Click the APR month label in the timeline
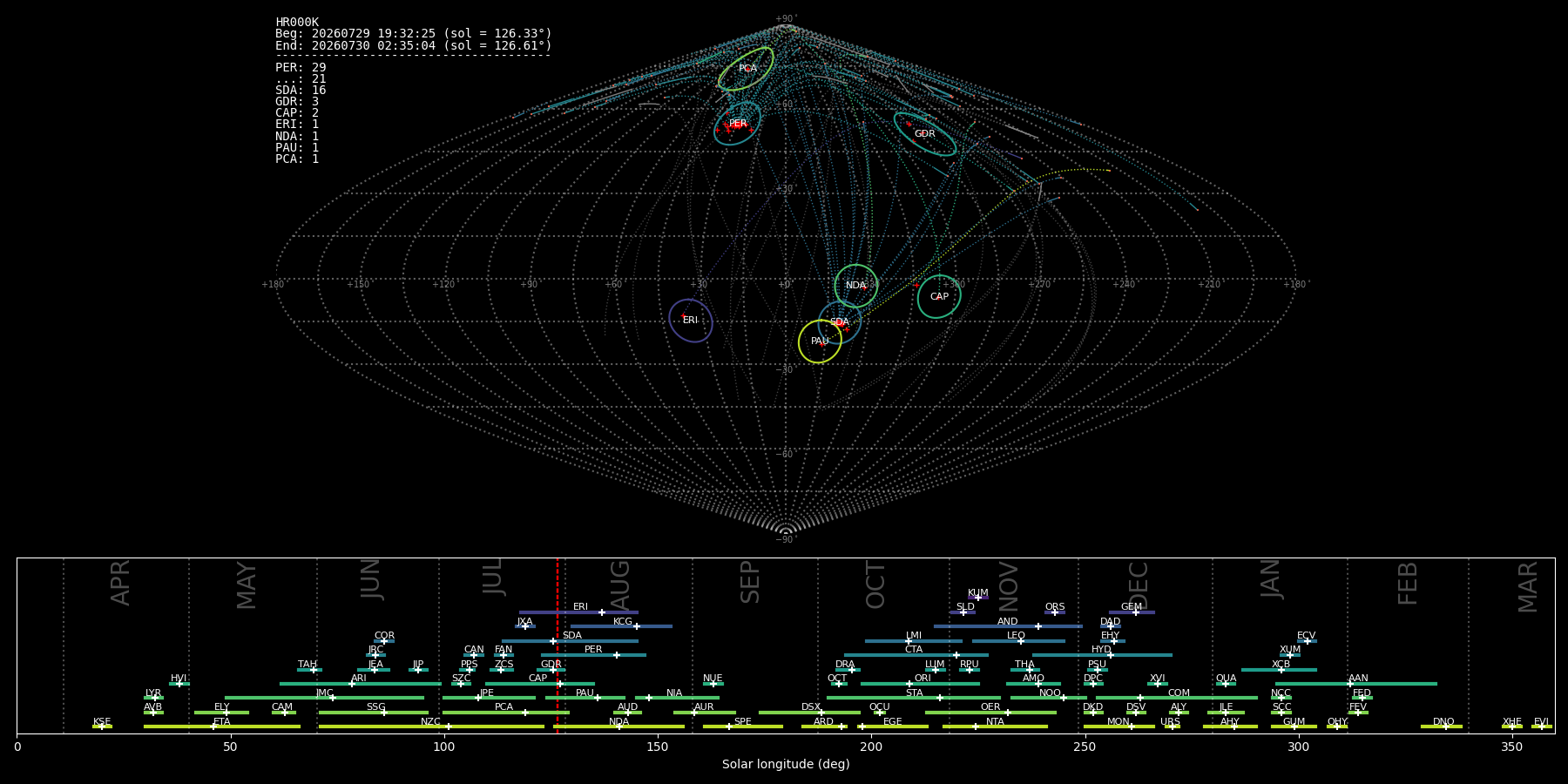 [x=120, y=583]
